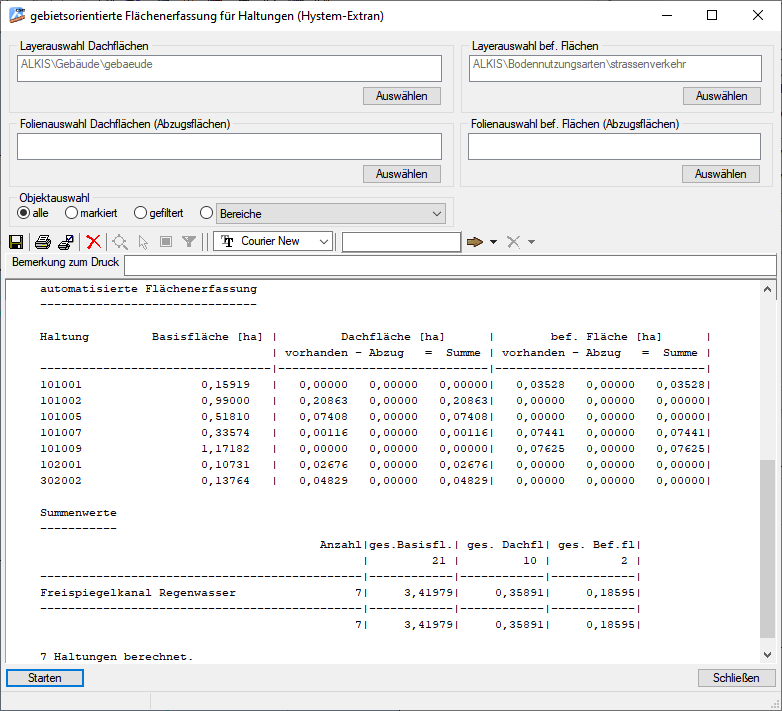
Task: Click the save (floppy disk) icon
Action: click(16, 242)
